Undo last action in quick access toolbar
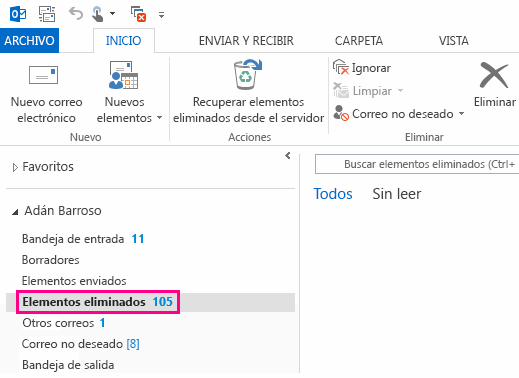Image resolution: width=519 pixels, height=378 pixels. [x=76, y=14]
